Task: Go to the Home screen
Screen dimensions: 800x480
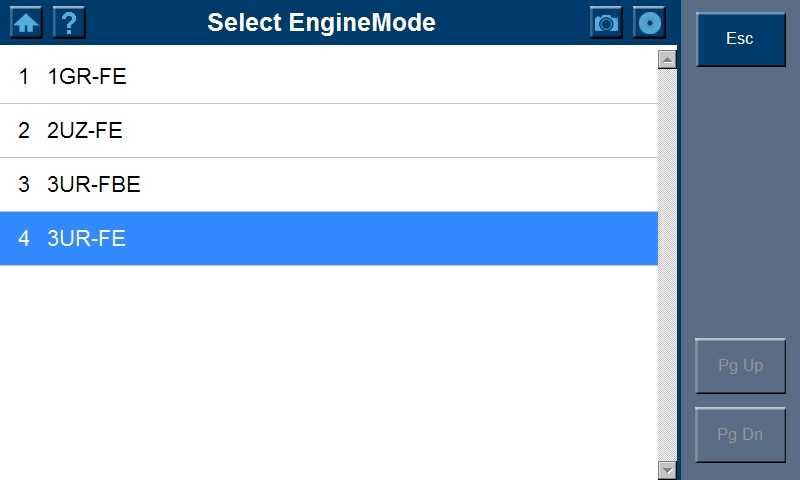Action: [x=26, y=22]
